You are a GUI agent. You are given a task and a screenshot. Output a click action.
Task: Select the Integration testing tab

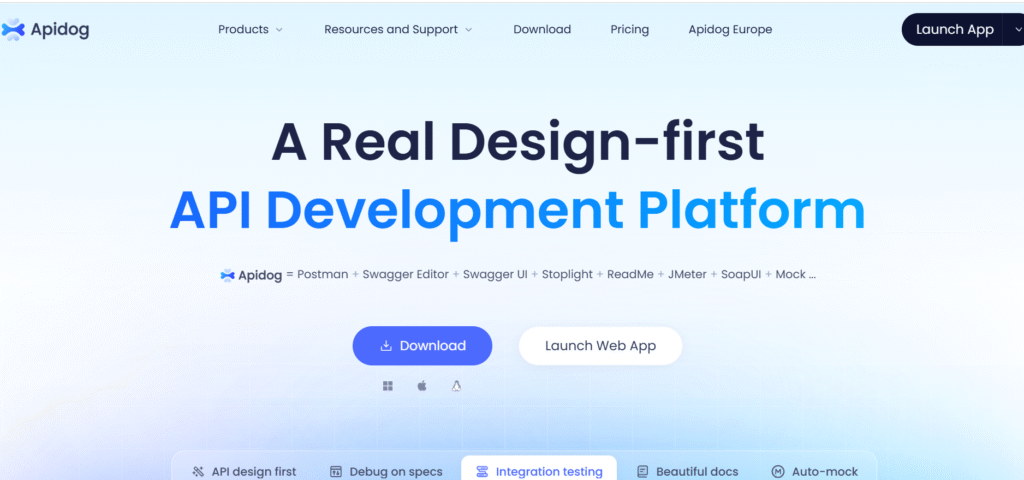tap(539, 468)
